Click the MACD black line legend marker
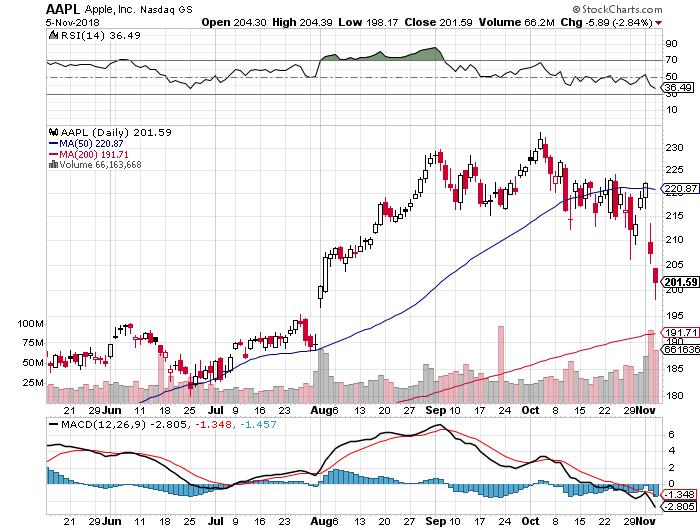700x530 pixels. click(54, 424)
